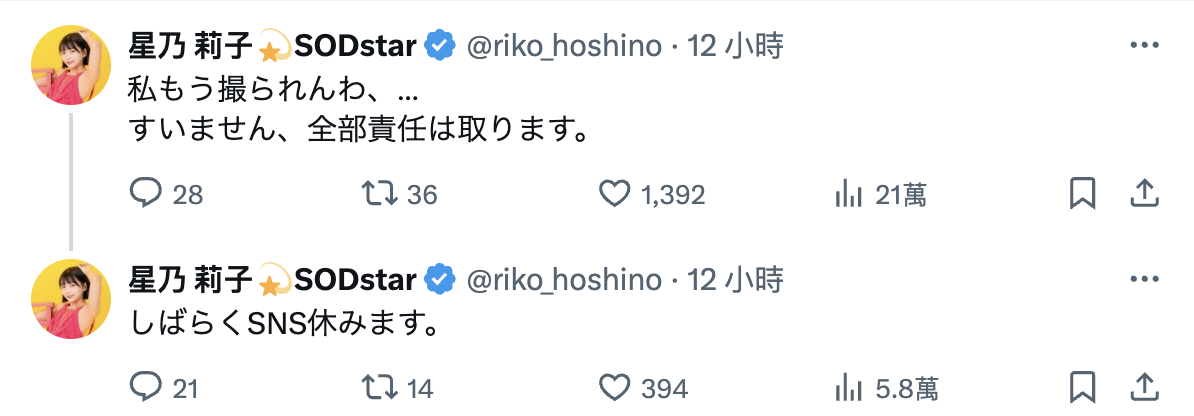Open more options menu on second tweet
The width and height of the screenshot is (1194, 416).
point(1143,279)
